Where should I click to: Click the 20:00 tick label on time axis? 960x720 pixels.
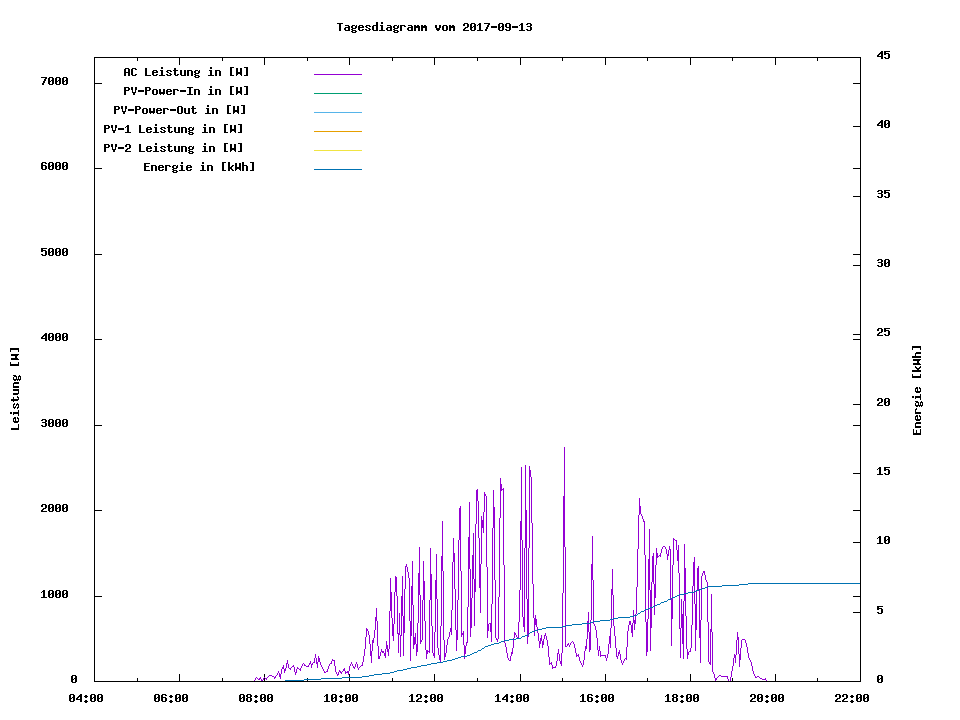pyautogui.click(x=766, y=699)
